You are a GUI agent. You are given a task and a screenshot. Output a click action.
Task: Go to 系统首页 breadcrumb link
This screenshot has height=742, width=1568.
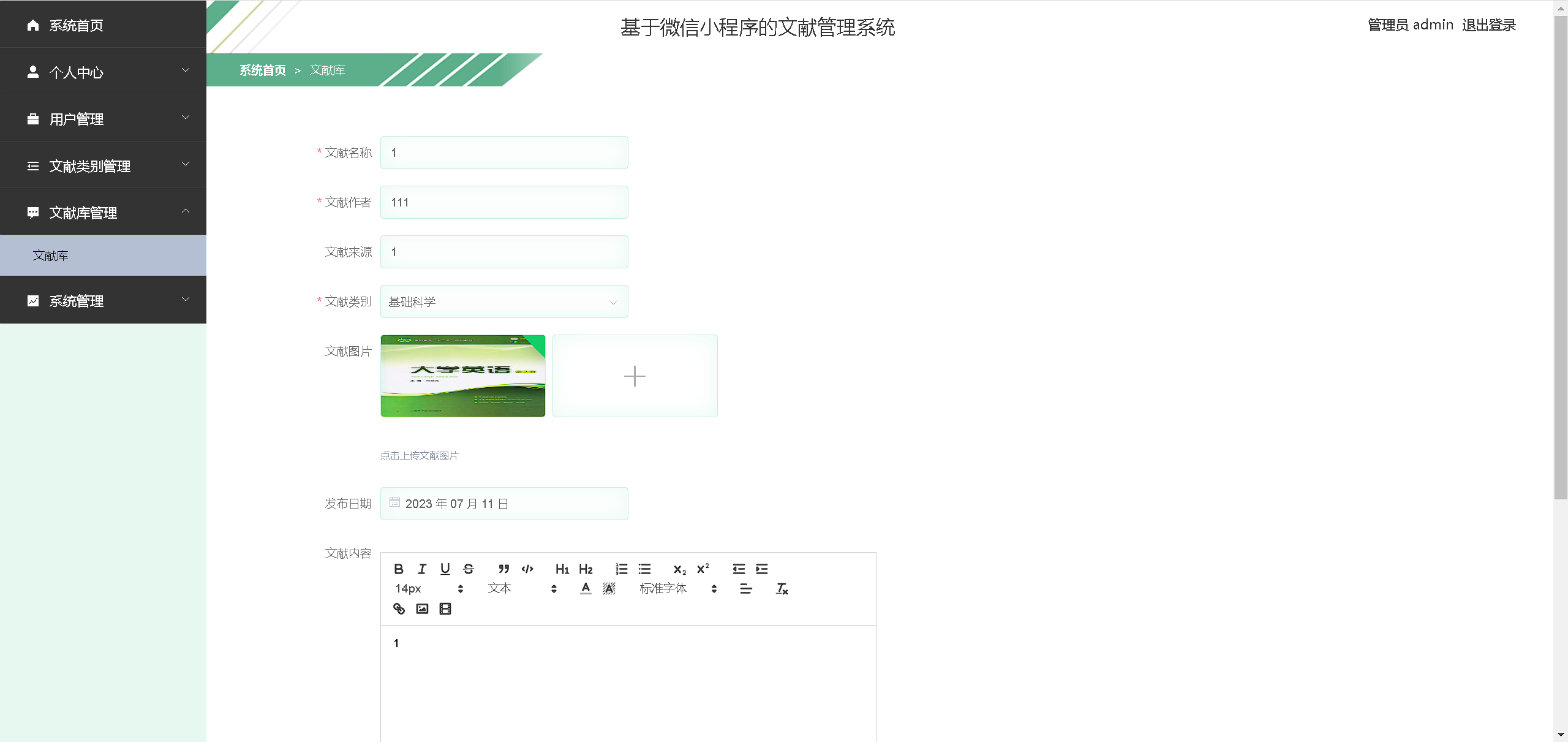pyautogui.click(x=262, y=70)
